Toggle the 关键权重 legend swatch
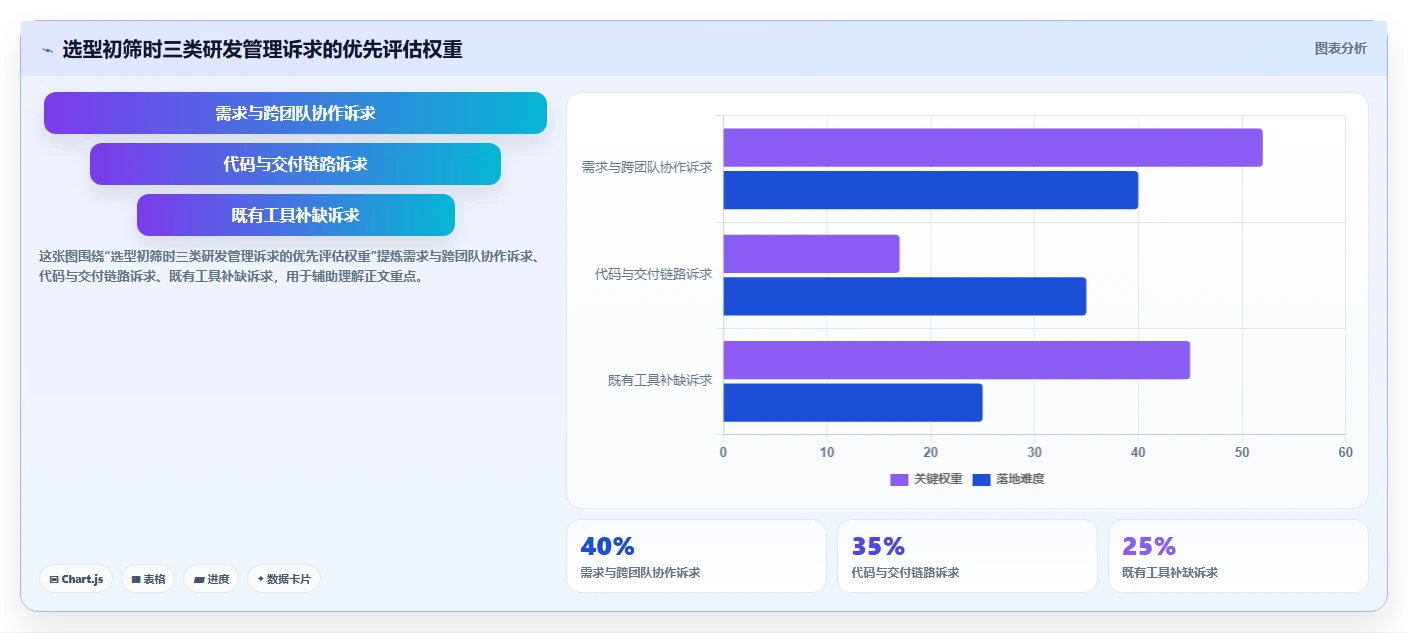The width and height of the screenshot is (1408, 633). coord(899,480)
